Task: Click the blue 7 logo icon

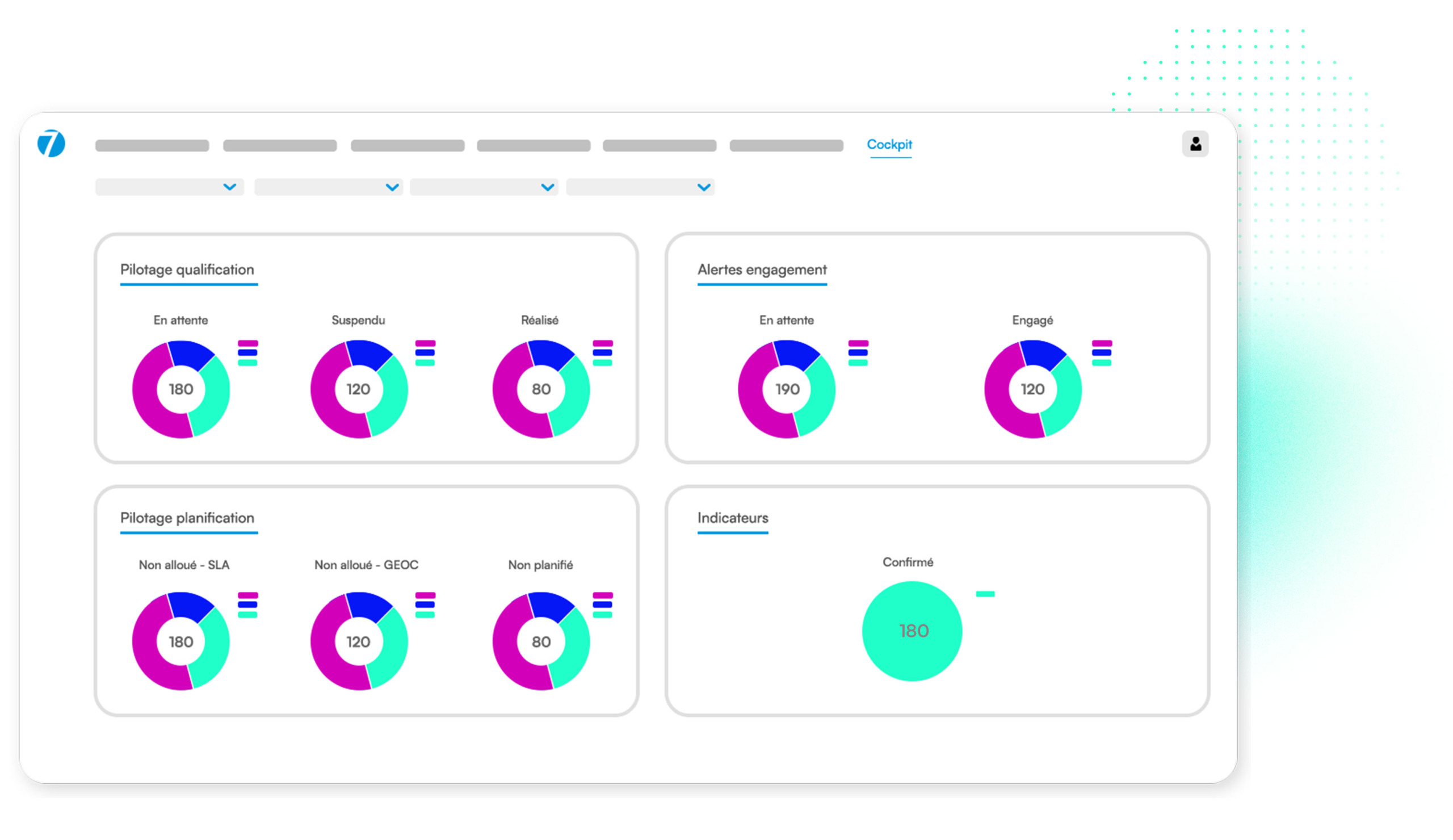Action: point(51,143)
